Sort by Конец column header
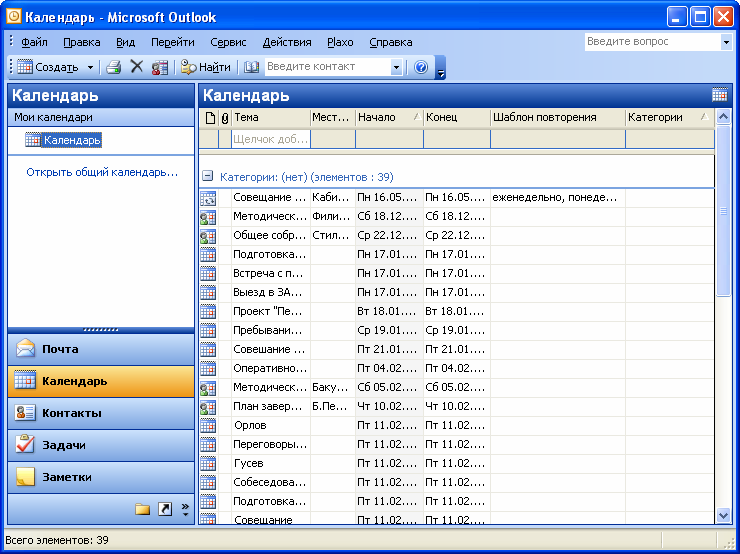The image size is (740, 554). 456,118
